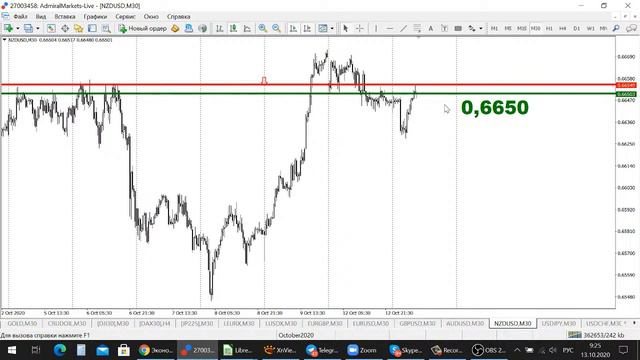Image resolution: width=640 pixels, height=360 pixels.
Task: Select the Cursor arrow tool
Action: [x=346, y=28]
